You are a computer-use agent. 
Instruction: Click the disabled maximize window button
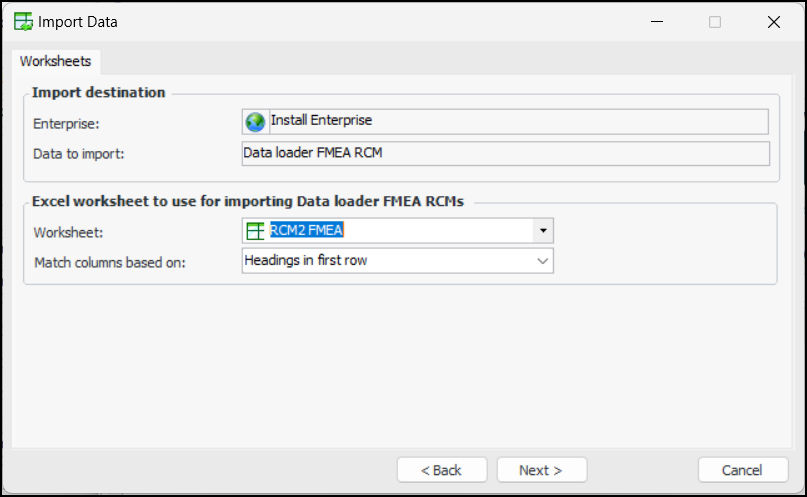point(715,21)
